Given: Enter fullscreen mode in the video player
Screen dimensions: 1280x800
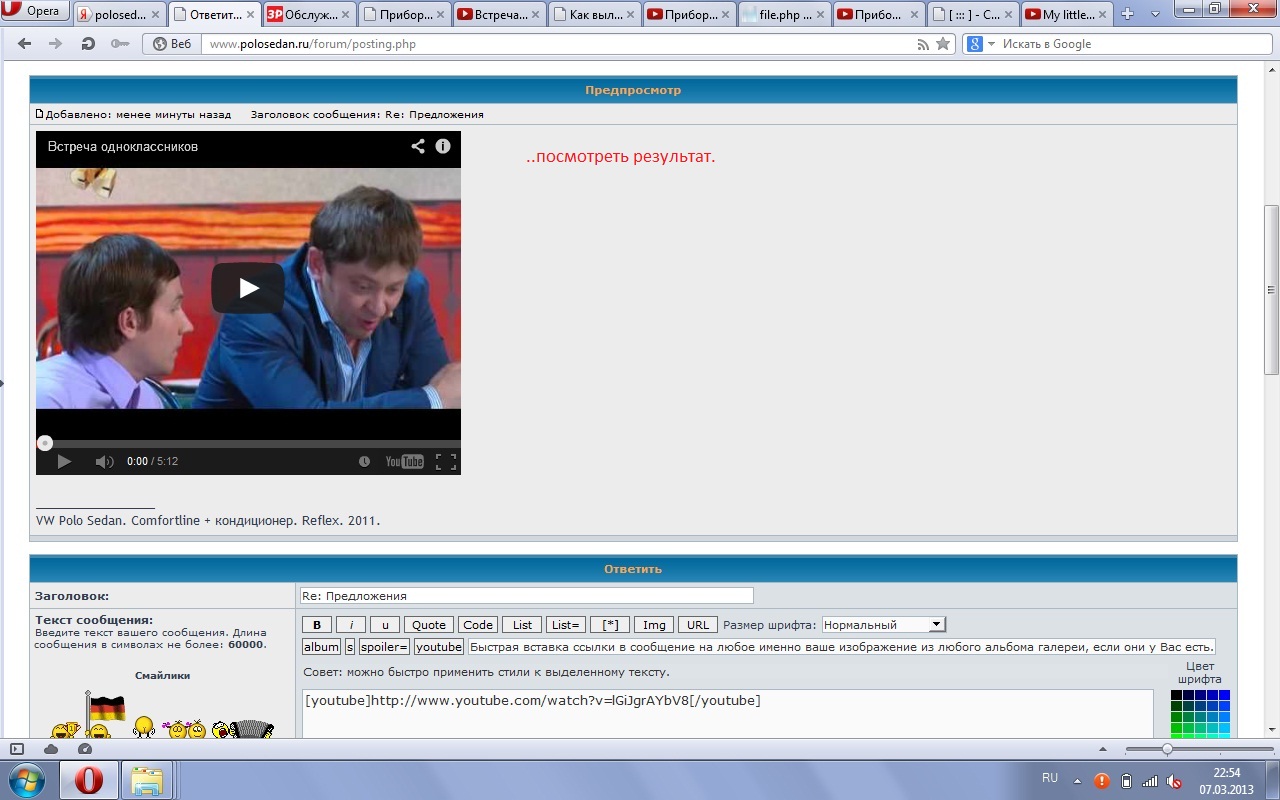Looking at the screenshot, I should 446,461.
